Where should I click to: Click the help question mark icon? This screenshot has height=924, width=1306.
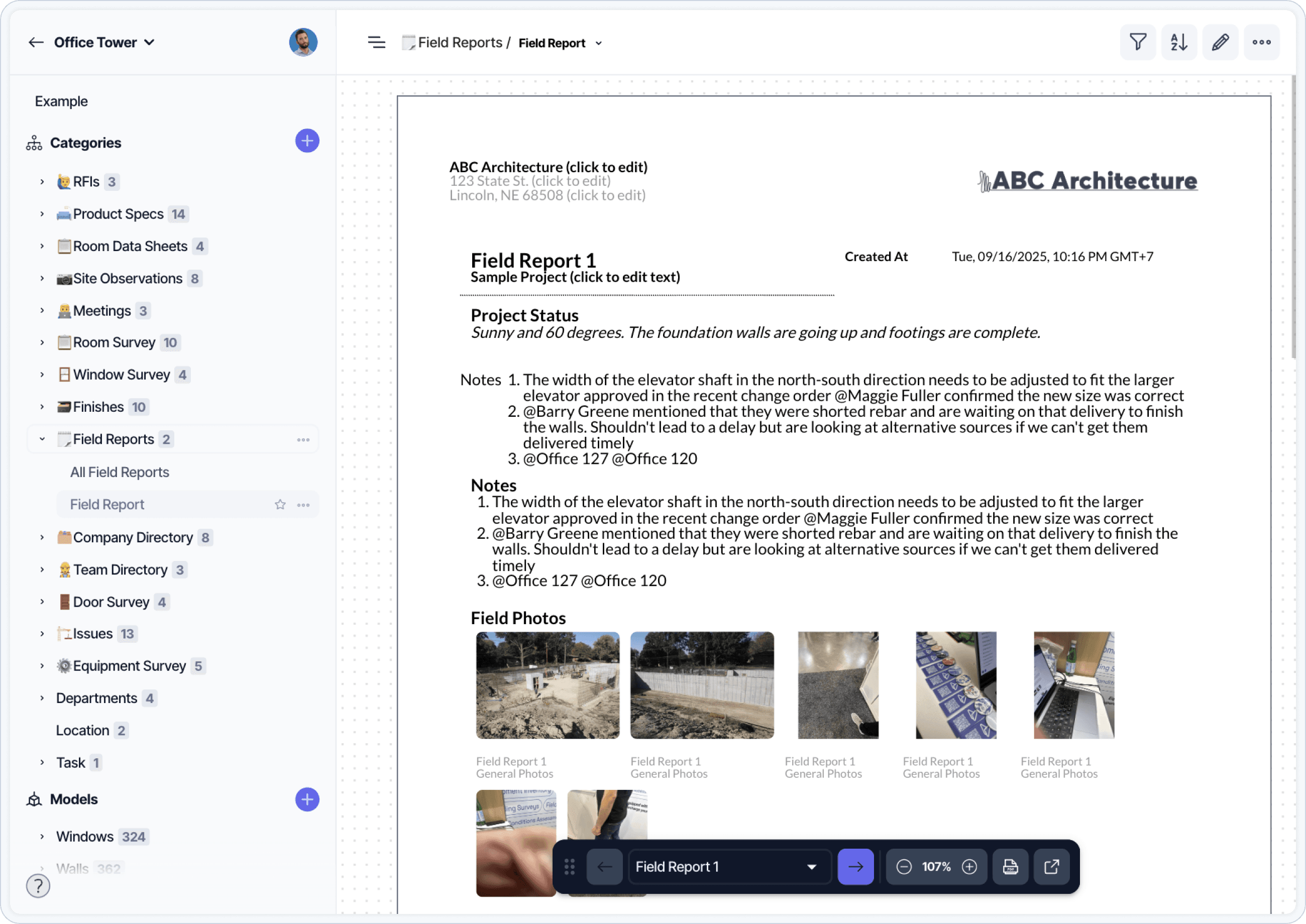(x=38, y=886)
